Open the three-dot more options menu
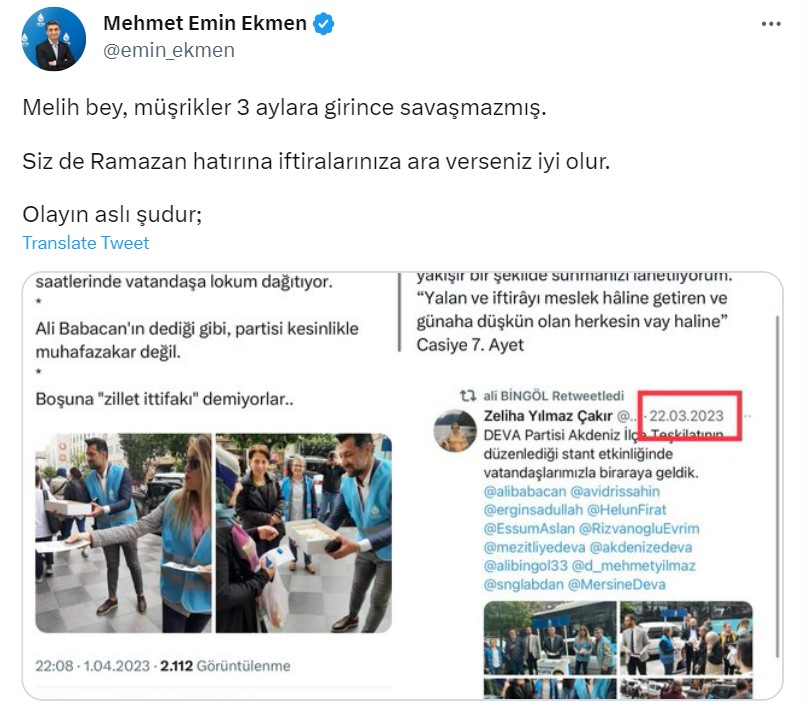 point(771,24)
